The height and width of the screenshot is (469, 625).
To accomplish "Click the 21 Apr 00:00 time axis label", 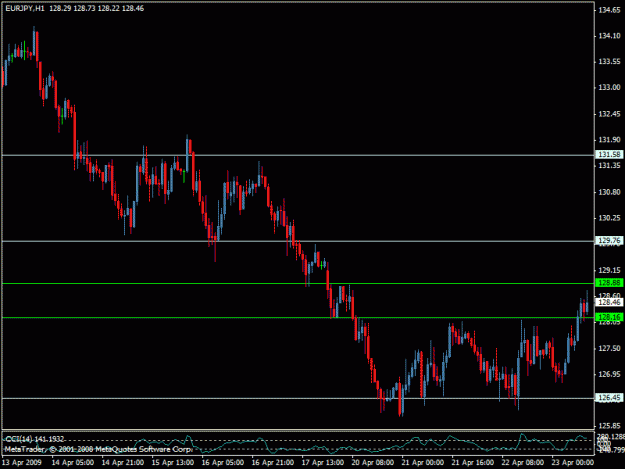I will click(x=423, y=462).
